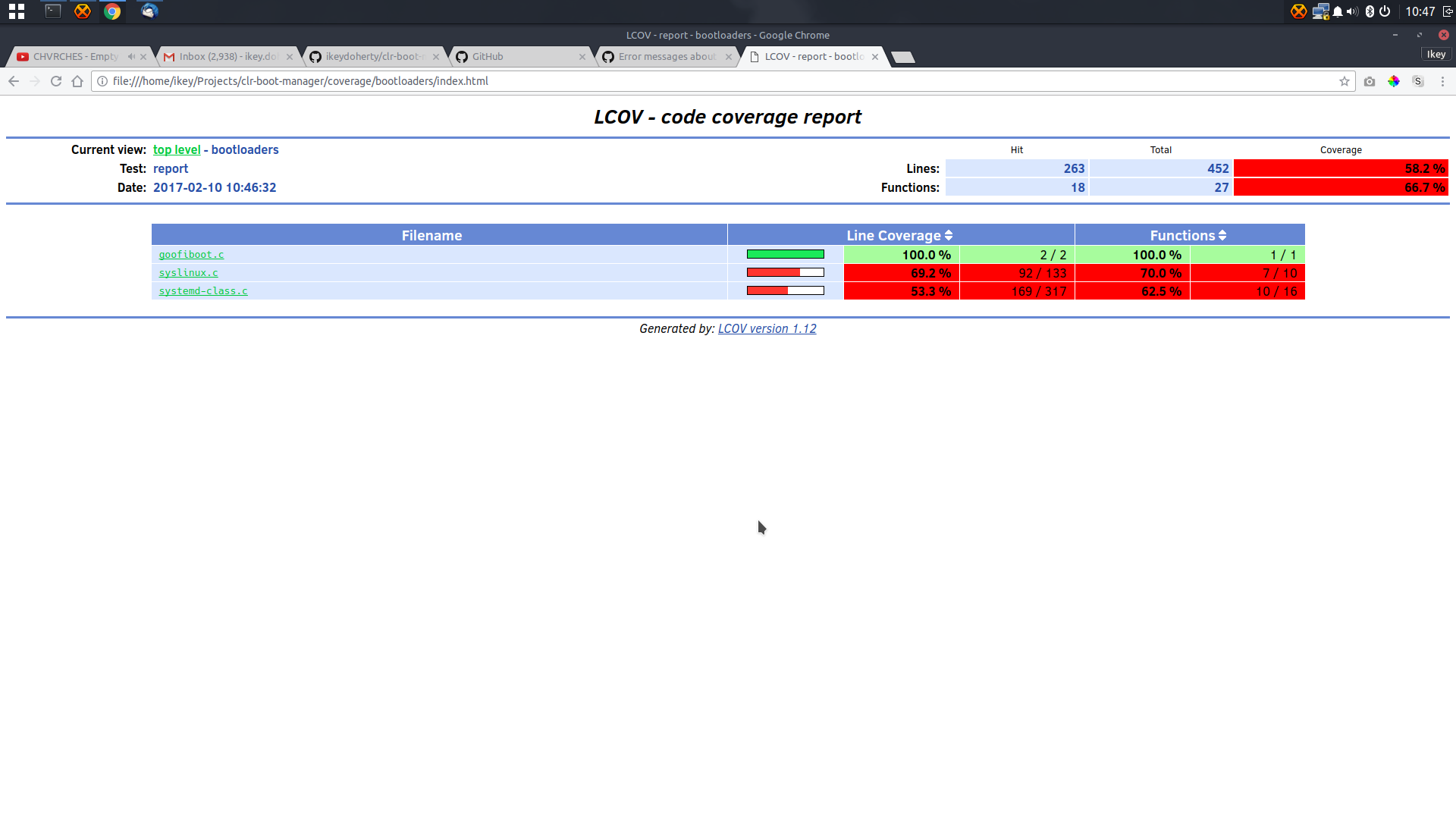
Task: Open the power menu icon
Action: pos(1385,11)
